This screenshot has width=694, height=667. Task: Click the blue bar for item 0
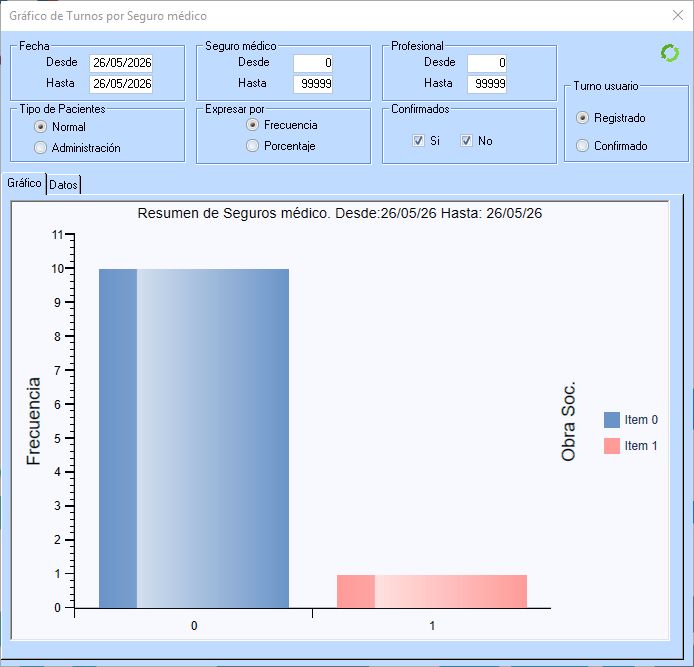click(x=194, y=438)
